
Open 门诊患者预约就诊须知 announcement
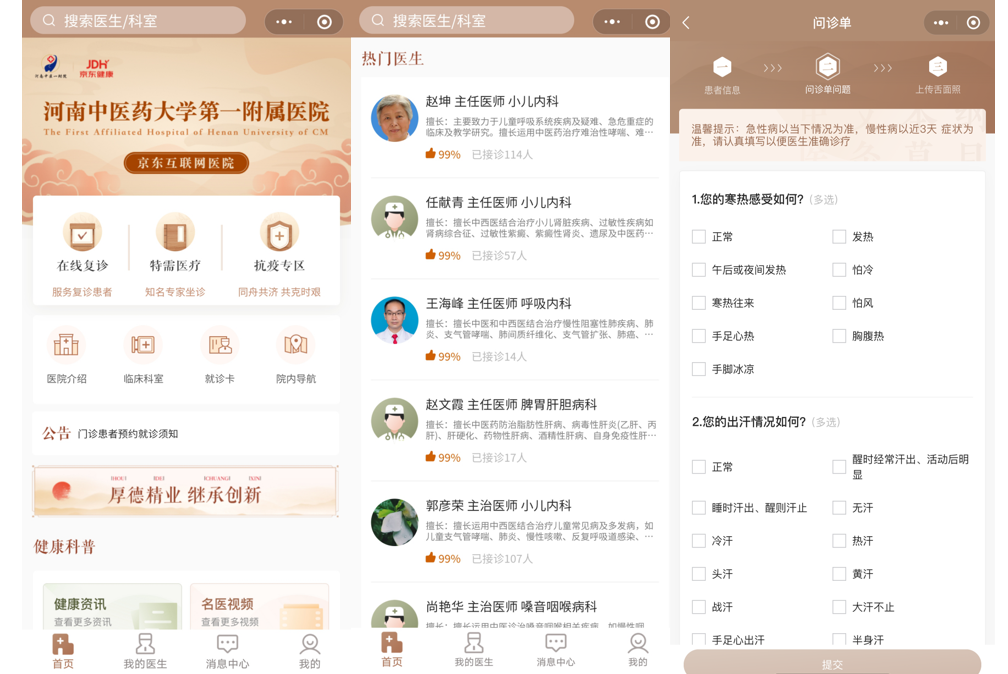tap(128, 434)
